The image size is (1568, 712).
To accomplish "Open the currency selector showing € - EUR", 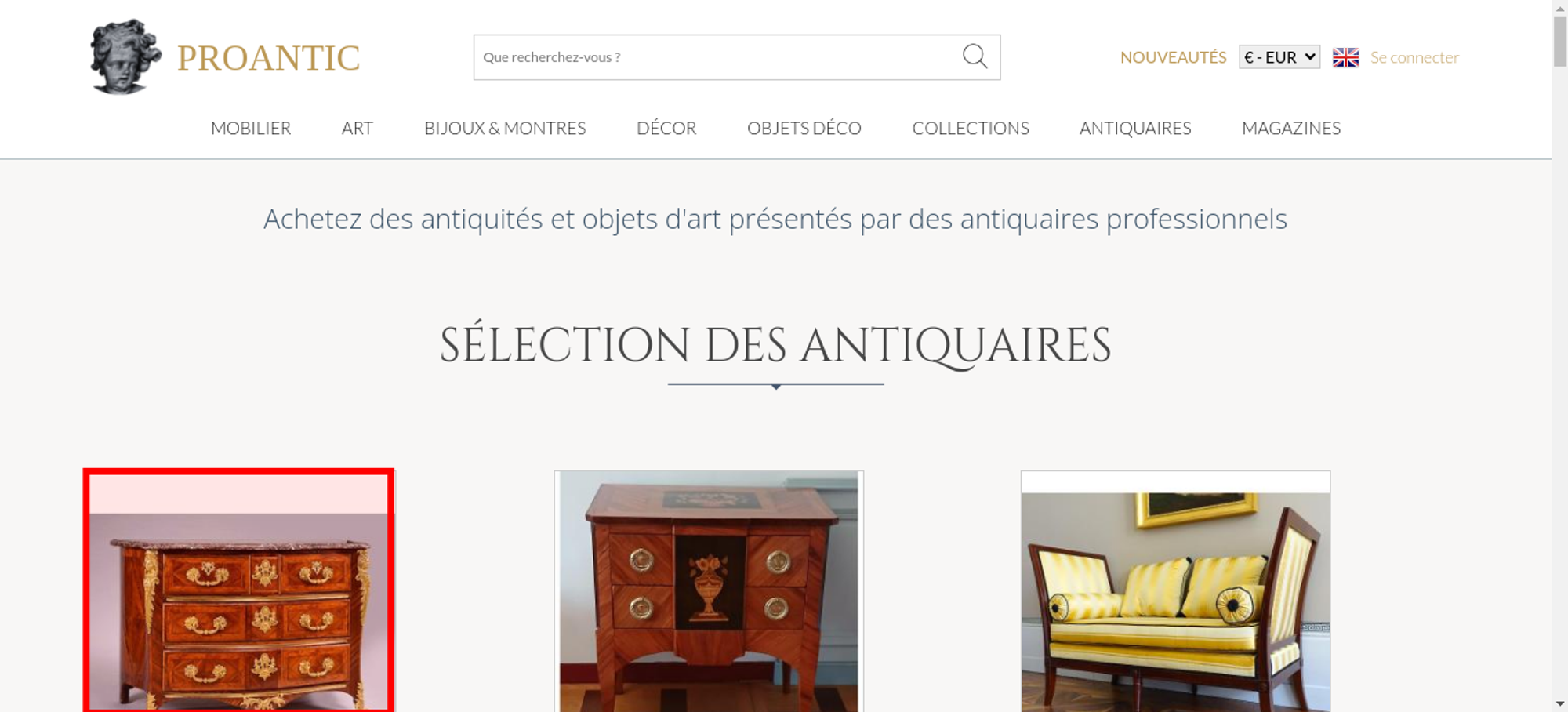I will pos(1279,57).
